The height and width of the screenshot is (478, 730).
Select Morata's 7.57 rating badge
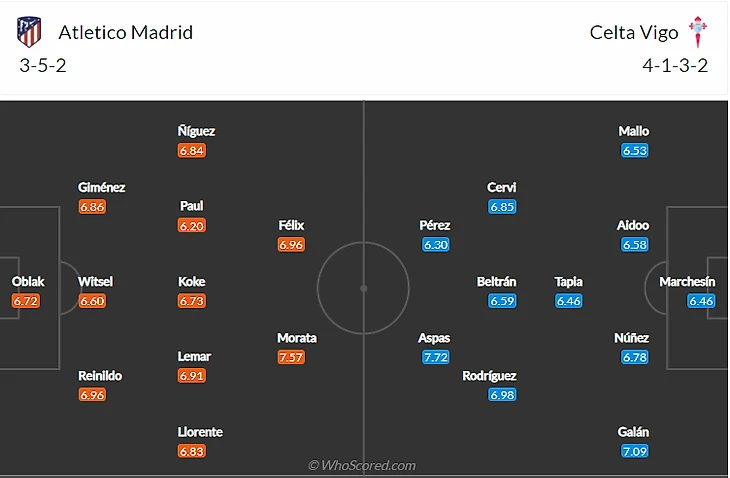point(291,357)
